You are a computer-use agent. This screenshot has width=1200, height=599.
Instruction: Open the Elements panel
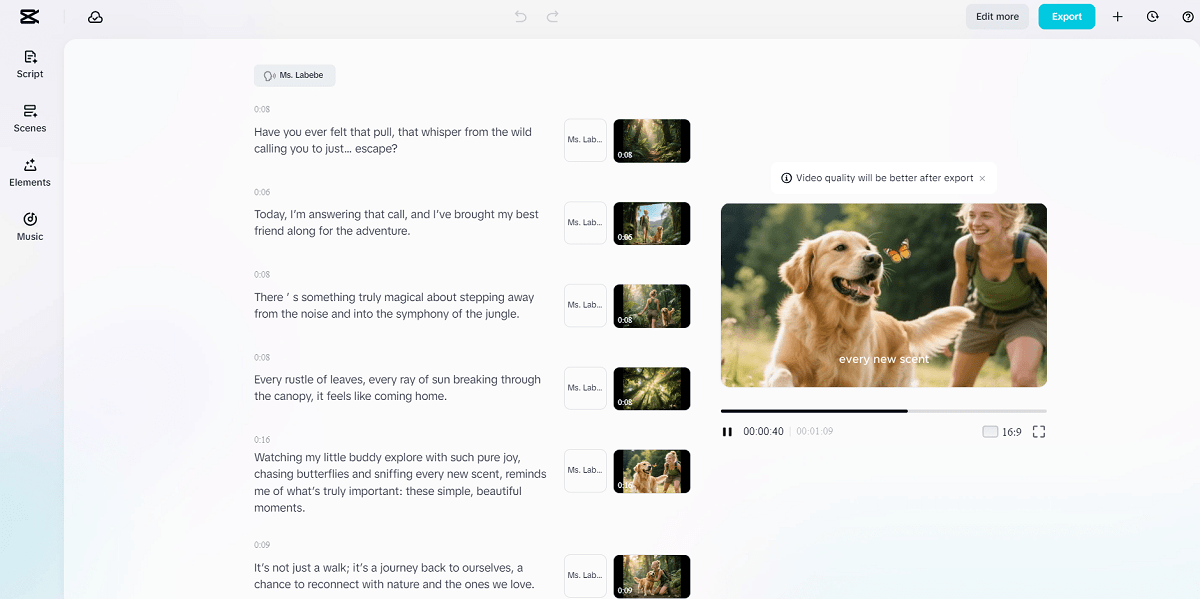30,172
